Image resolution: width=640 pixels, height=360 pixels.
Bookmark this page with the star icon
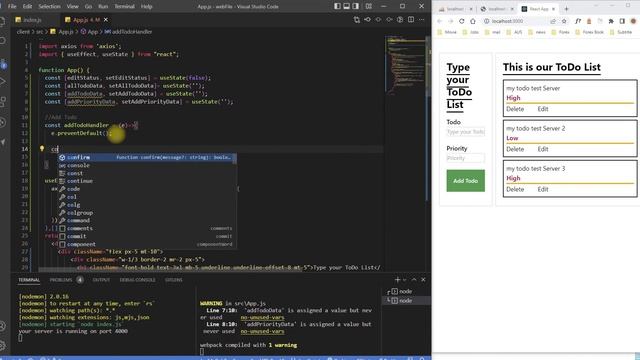pos(564,21)
